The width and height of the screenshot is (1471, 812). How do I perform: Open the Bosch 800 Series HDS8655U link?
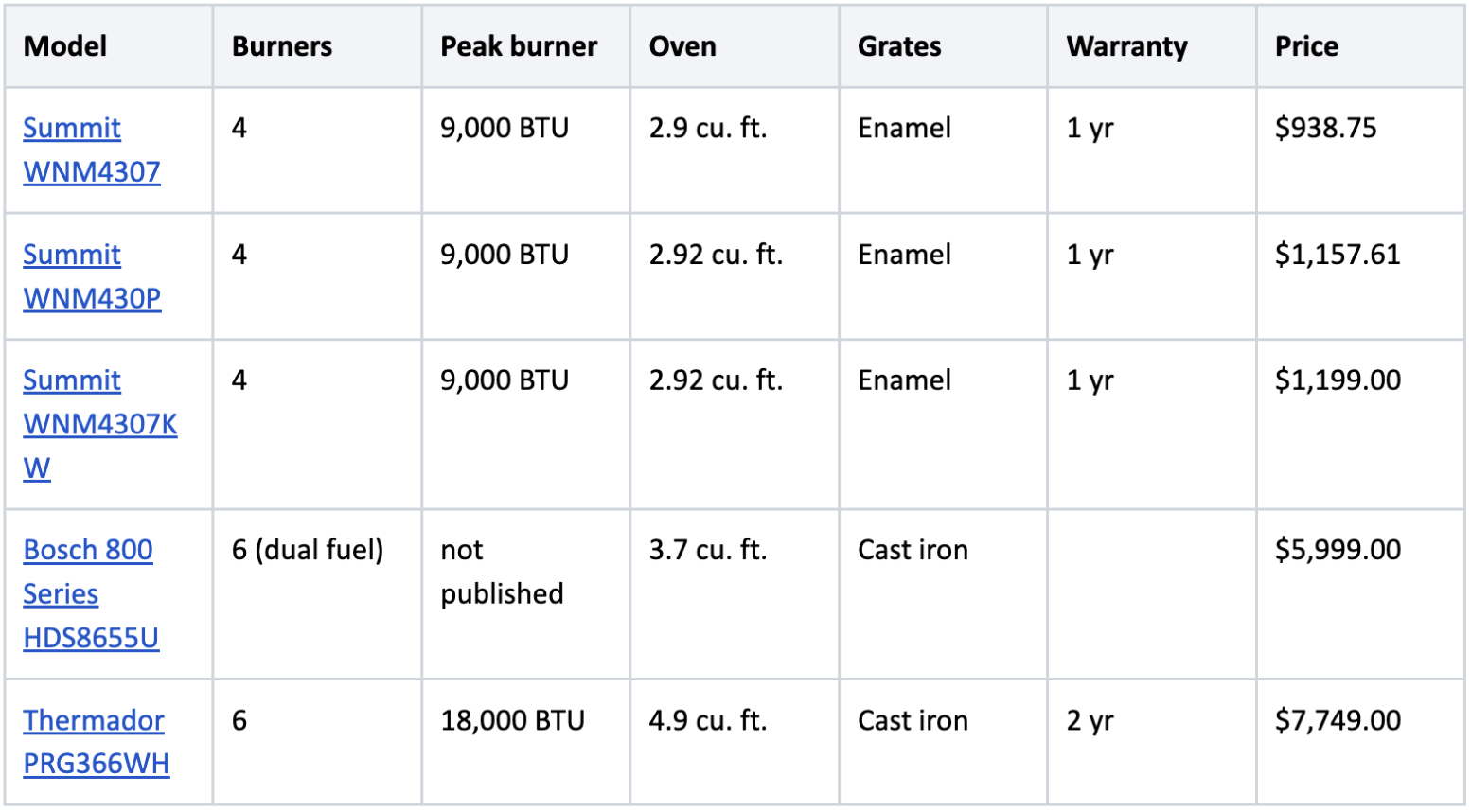point(91,593)
